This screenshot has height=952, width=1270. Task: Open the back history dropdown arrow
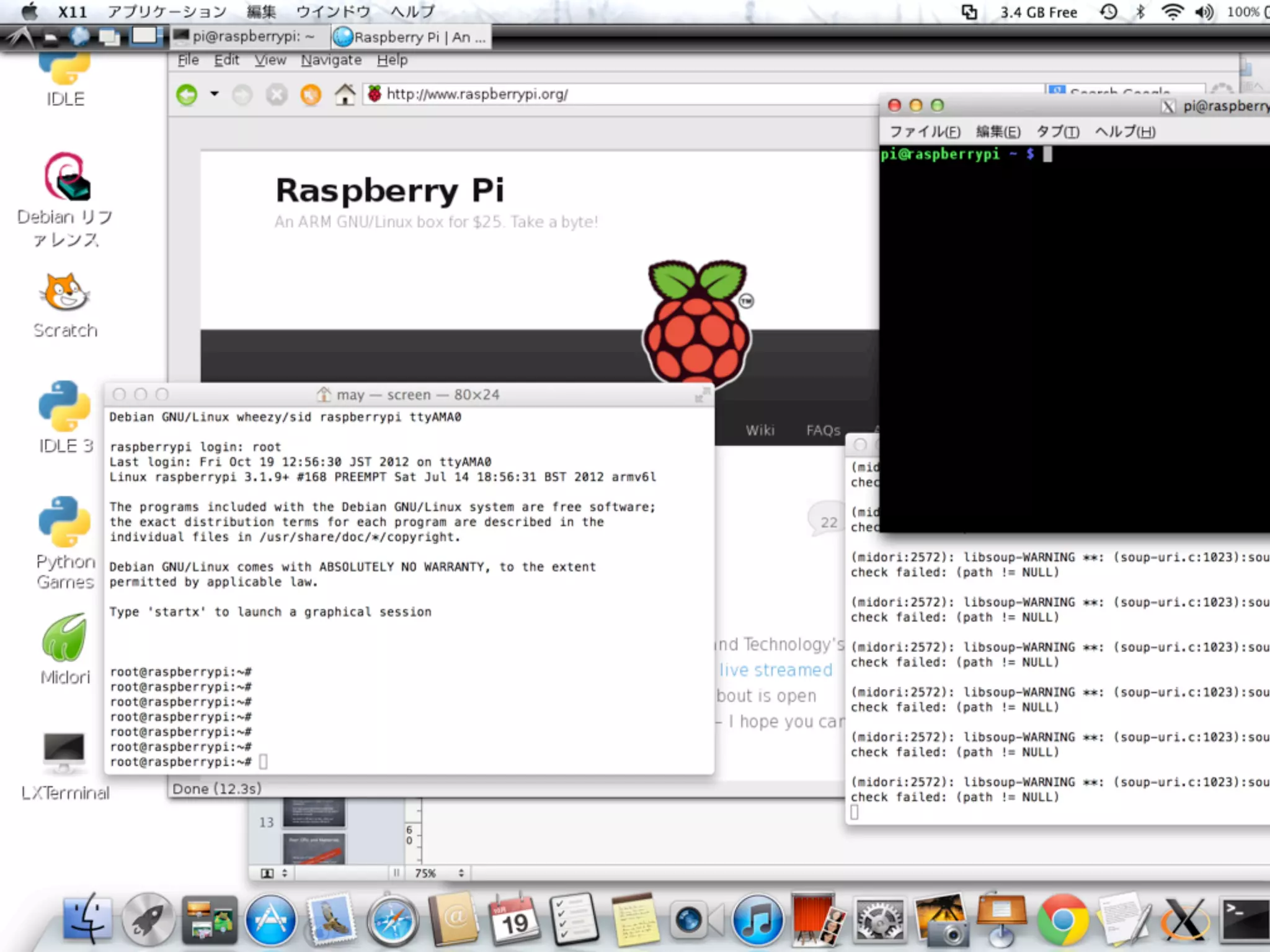215,94
